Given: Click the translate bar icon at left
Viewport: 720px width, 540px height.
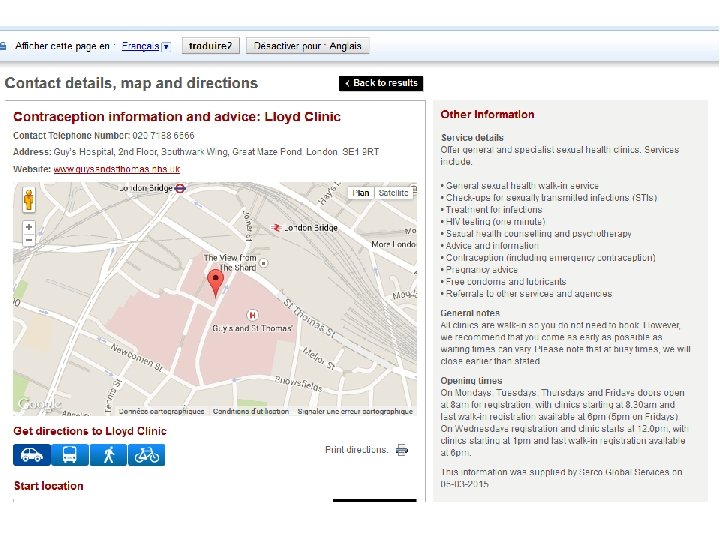Looking at the screenshot, I should [3, 46].
